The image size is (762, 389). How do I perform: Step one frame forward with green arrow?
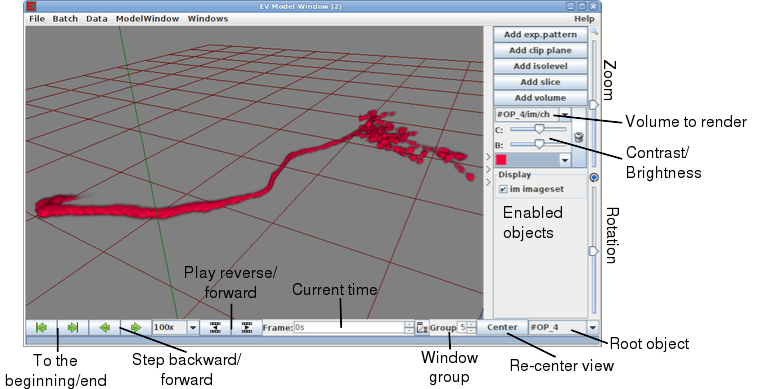tap(136, 328)
